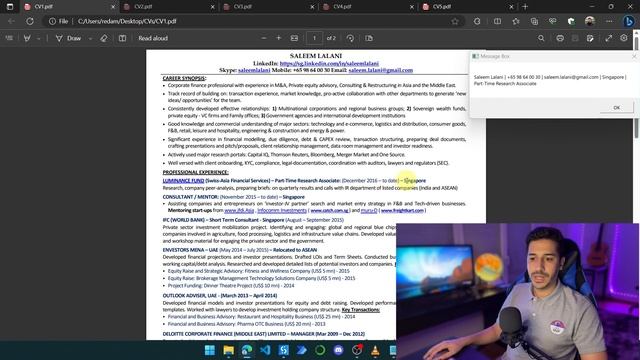
Task: Open the Bing Copilot sidebar
Action: pyautogui.click(x=629, y=21)
